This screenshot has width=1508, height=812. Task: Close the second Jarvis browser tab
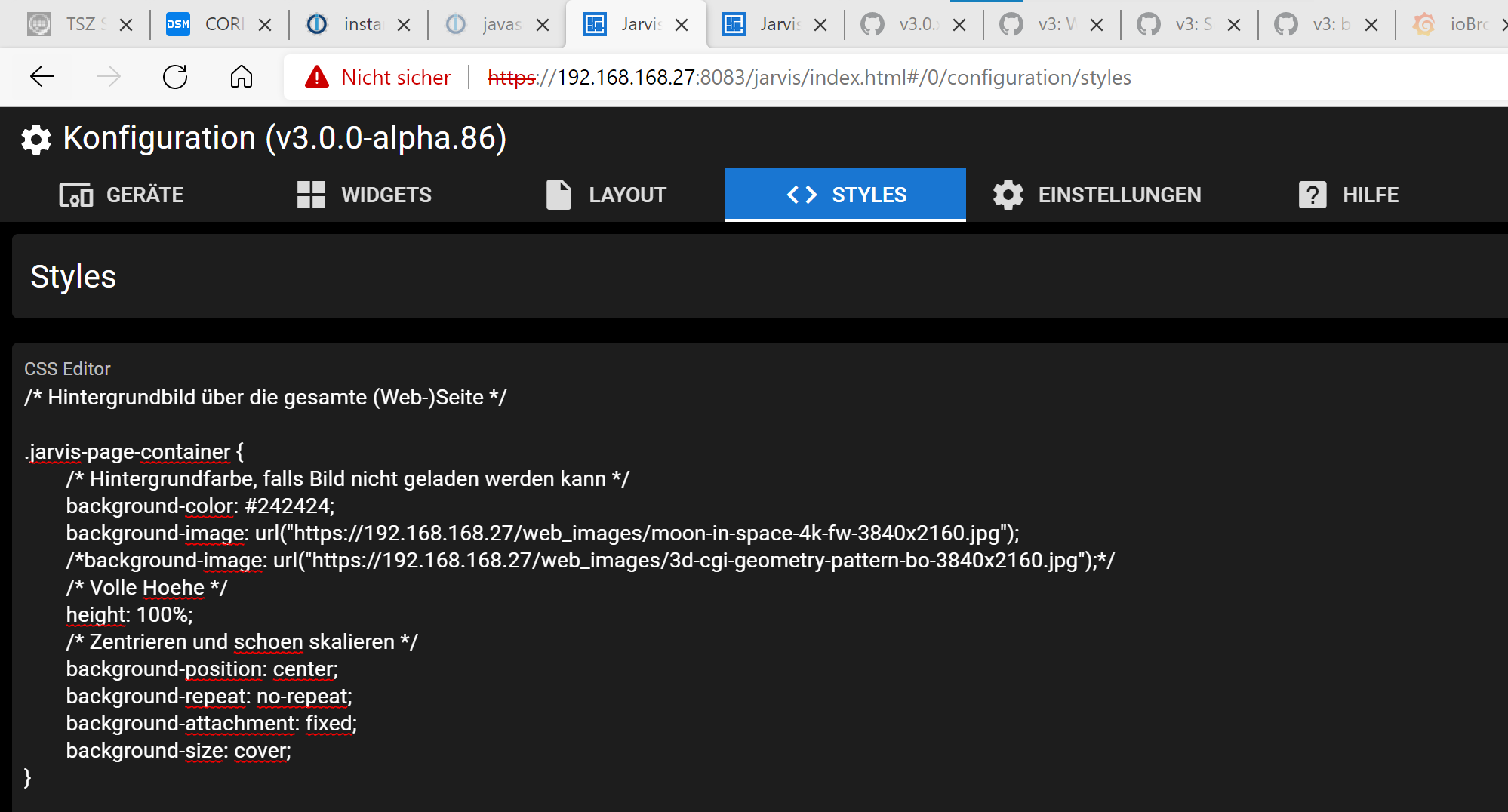pyautogui.click(x=820, y=25)
